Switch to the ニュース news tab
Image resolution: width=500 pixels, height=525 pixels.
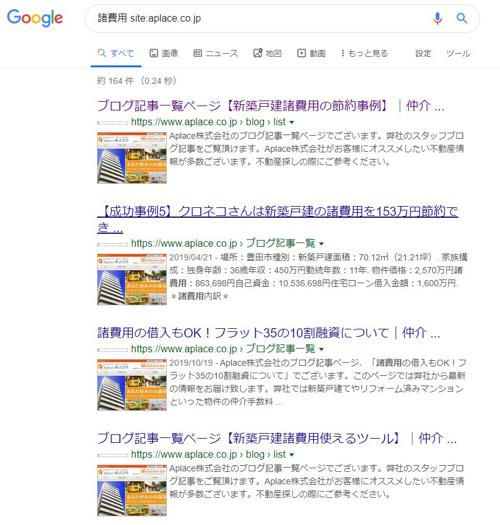pyautogui.click(x=216, y=53)
